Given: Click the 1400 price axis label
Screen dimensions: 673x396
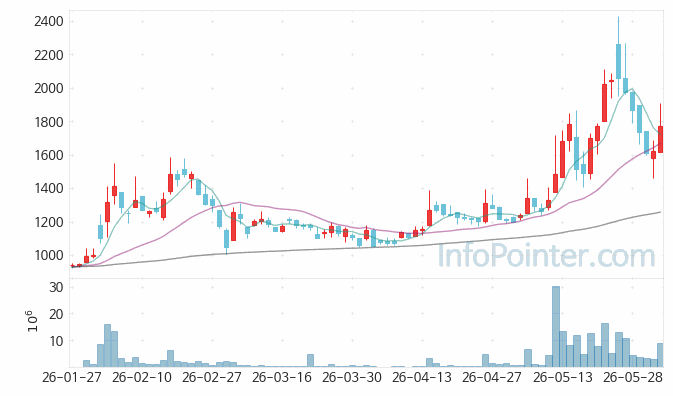Looking at the screenshot, I should pos(49,188).
